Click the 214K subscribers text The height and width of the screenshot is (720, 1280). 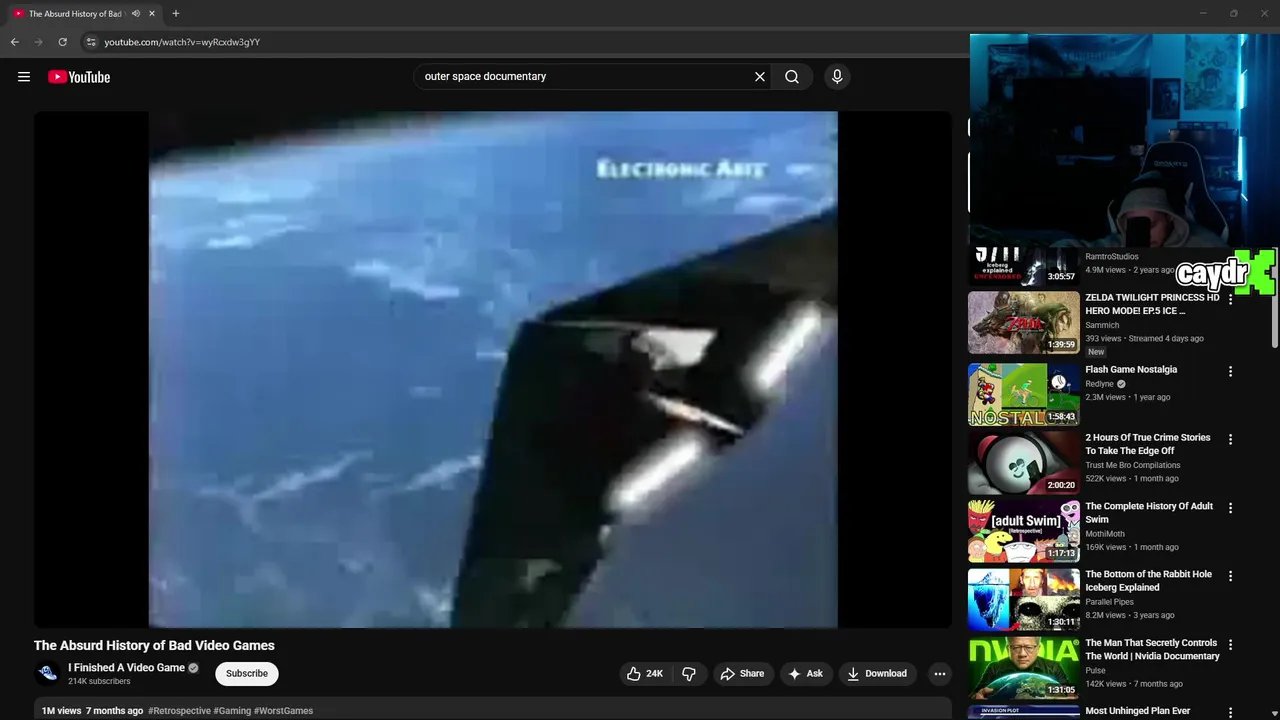coord(99,682)
